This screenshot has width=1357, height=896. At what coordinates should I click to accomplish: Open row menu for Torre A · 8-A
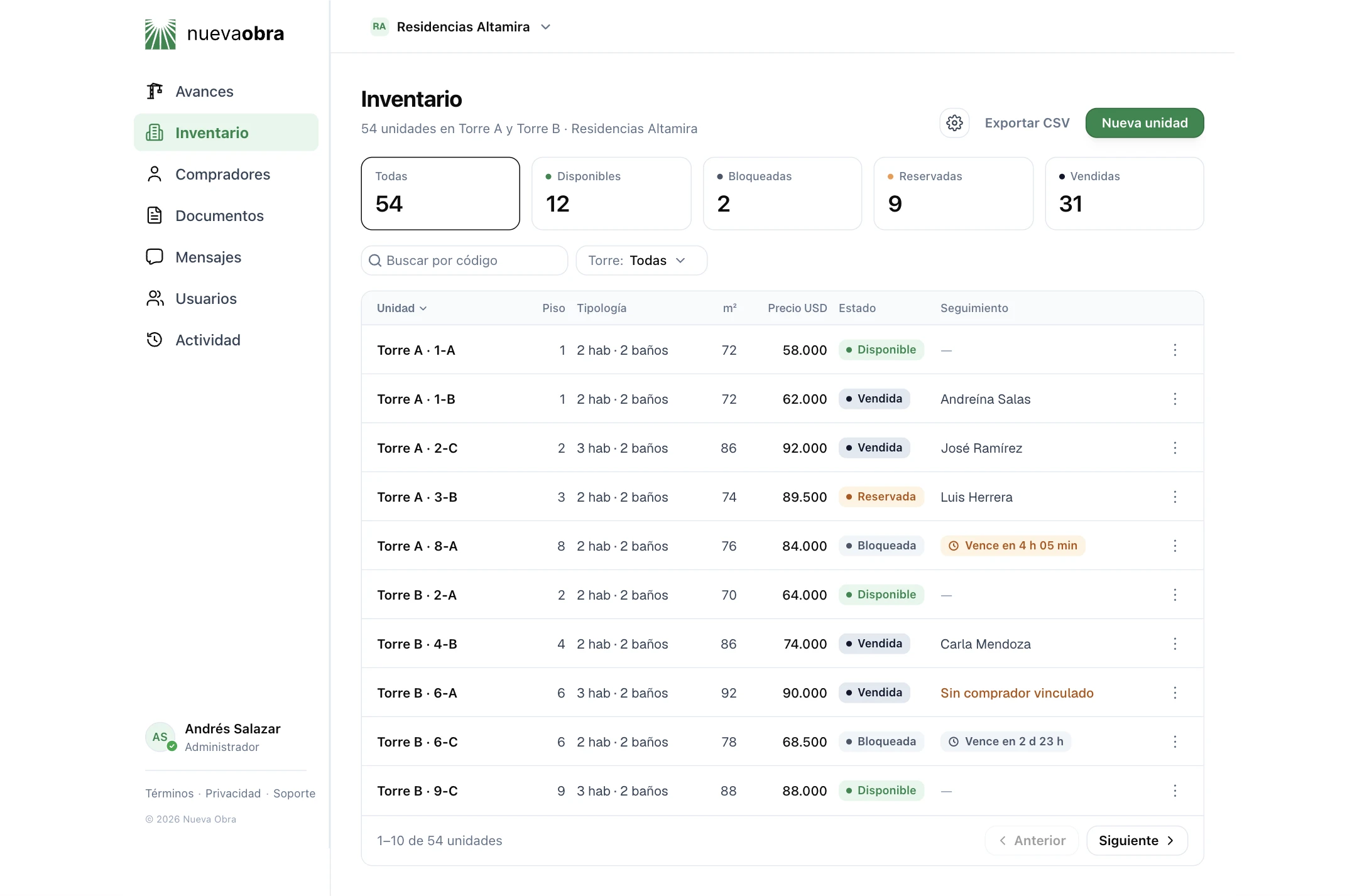click(x=1175, y=546)
